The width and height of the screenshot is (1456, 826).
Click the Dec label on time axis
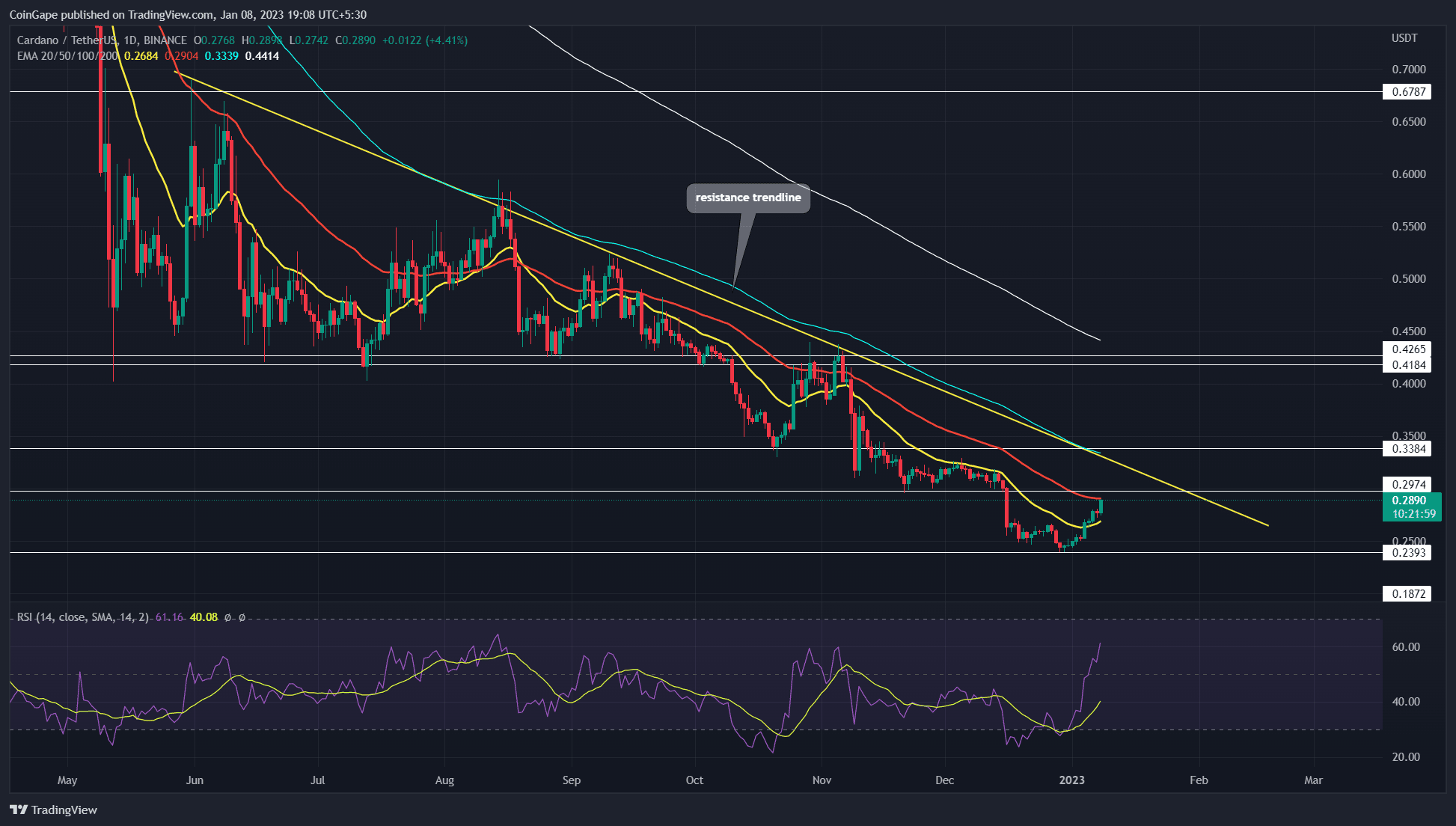(945, 780)
